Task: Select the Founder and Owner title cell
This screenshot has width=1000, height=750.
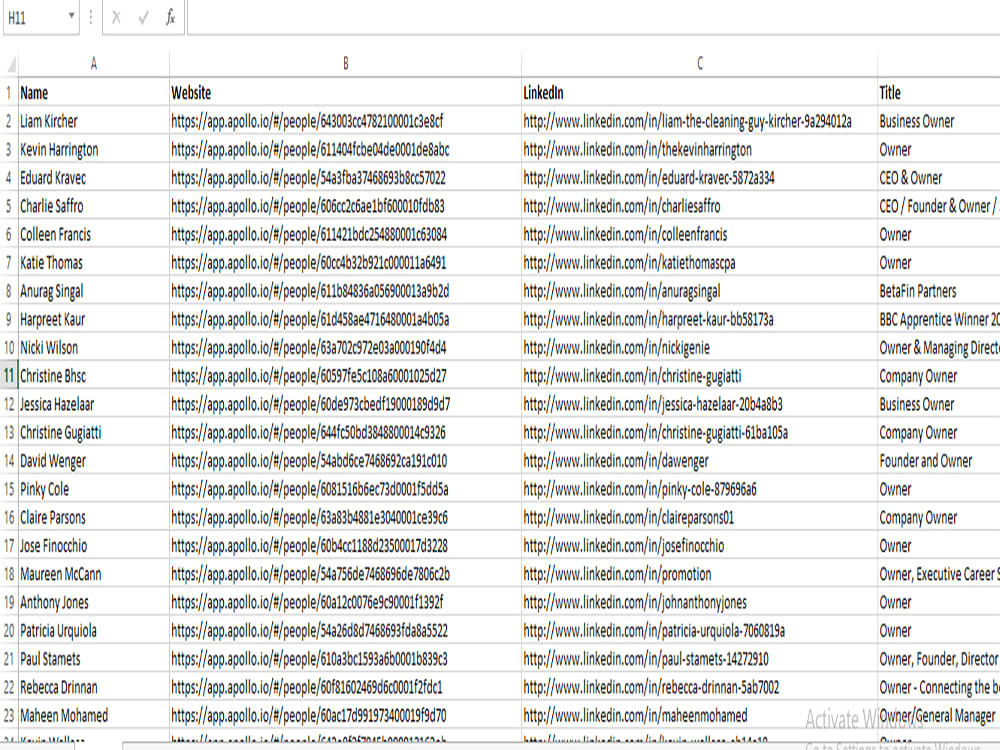Action: pyautogui.click(x=939, y=460)
